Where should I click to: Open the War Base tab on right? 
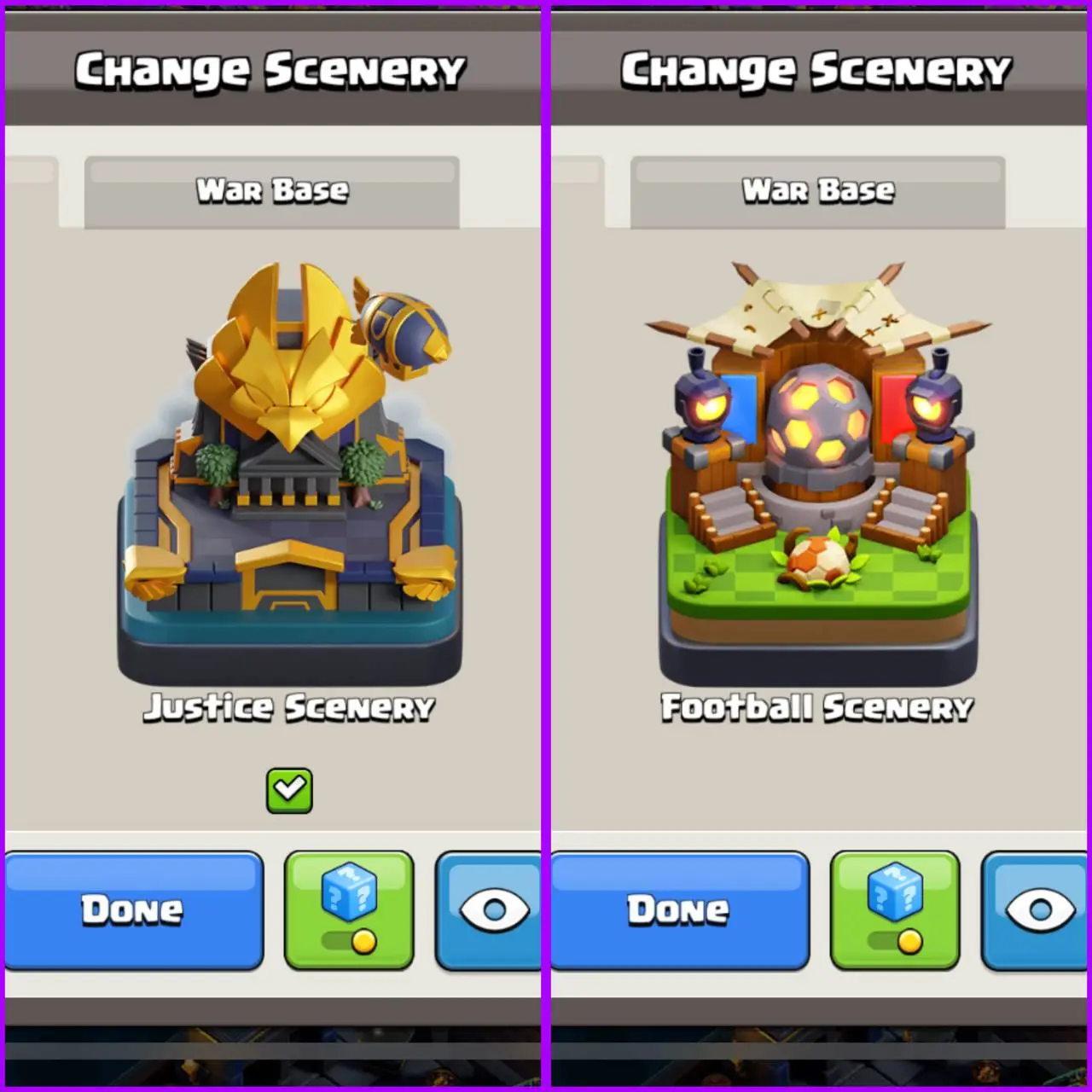(818, 192)
